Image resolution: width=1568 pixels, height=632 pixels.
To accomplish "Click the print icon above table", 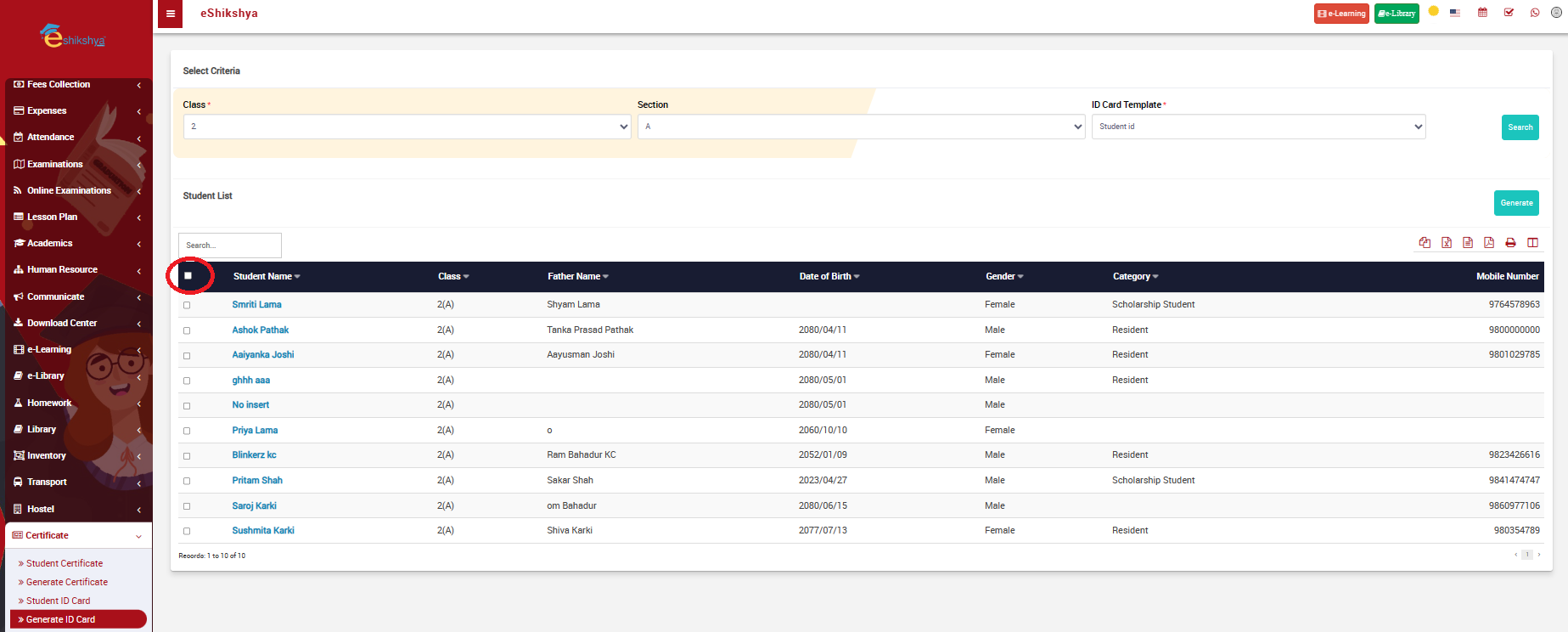I will pos(1510,243).
